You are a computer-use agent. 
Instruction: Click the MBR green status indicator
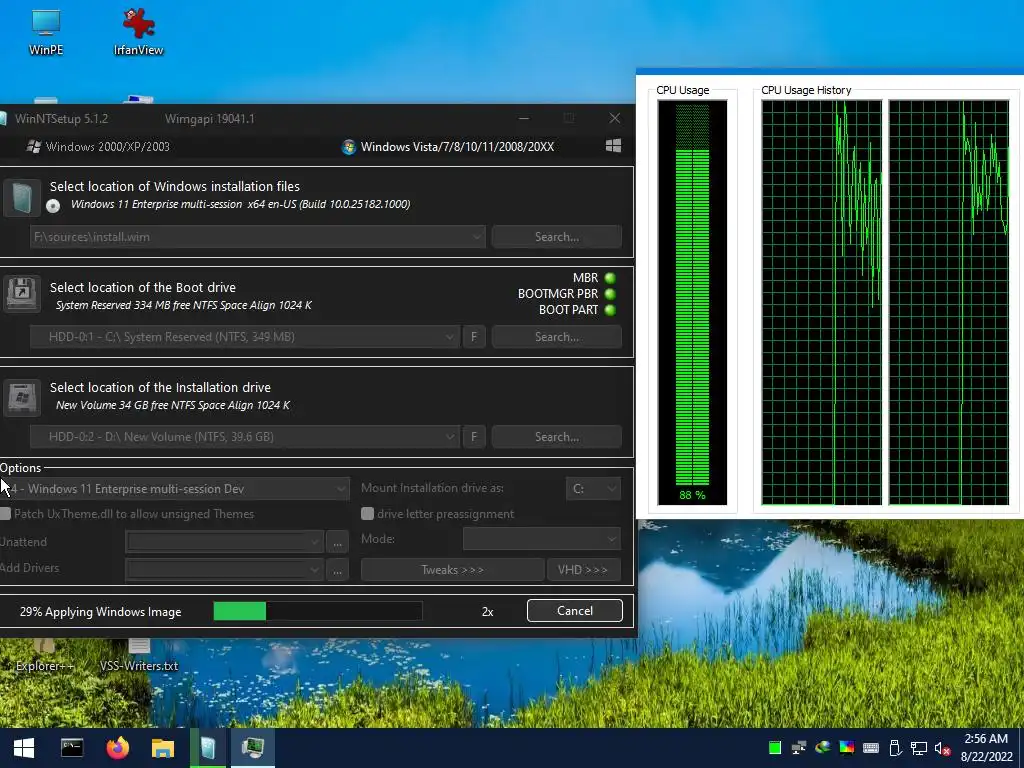click(610, 278)
